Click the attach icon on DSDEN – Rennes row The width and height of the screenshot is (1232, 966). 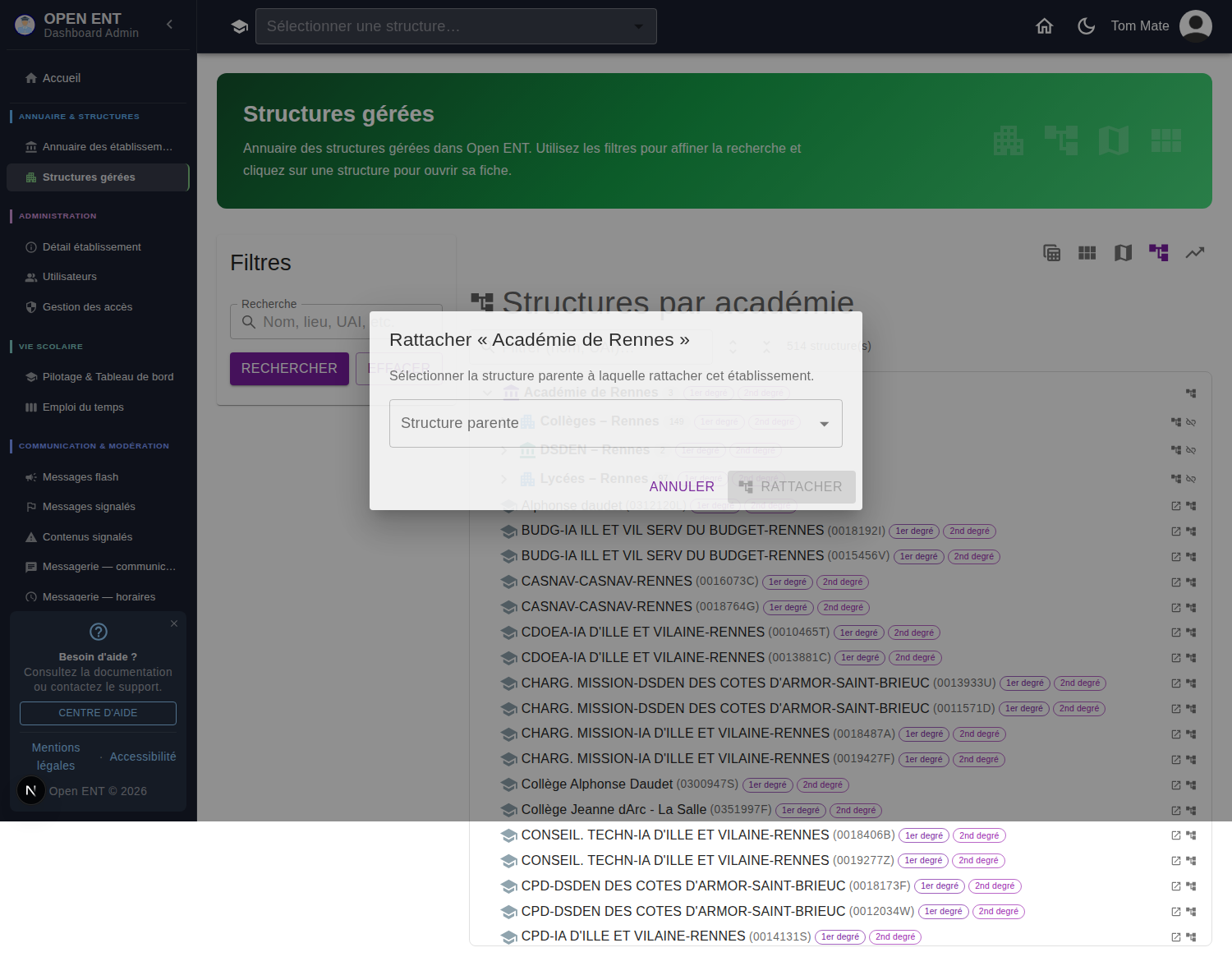click(1176, 450)
